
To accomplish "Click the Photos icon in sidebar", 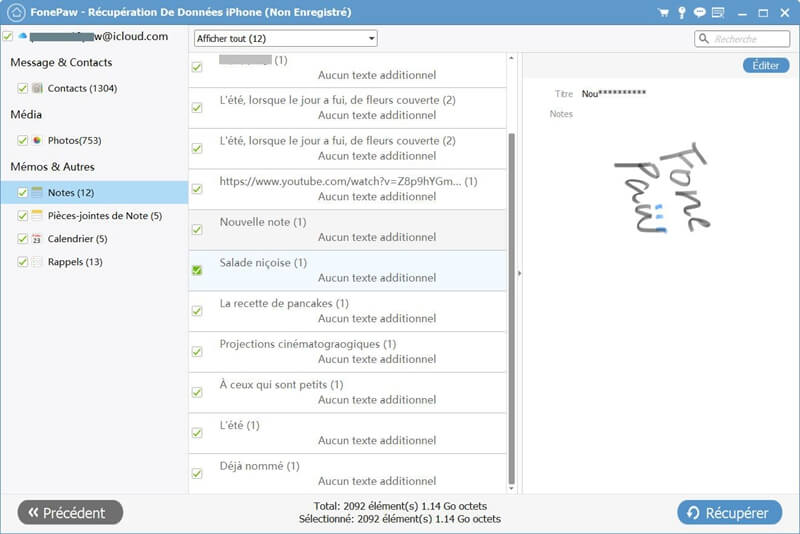I will pyautogui.click(x=37, y=140).
